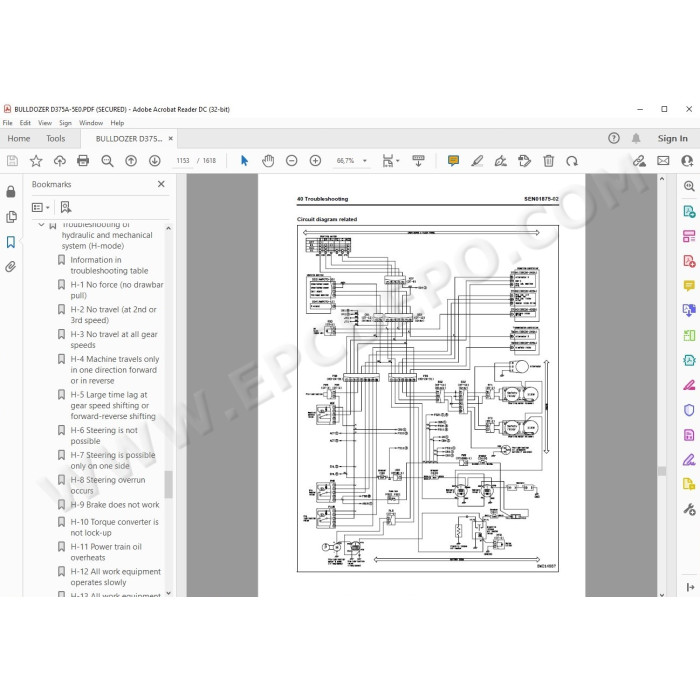Select the highlight text pen tool

(477, 161)
